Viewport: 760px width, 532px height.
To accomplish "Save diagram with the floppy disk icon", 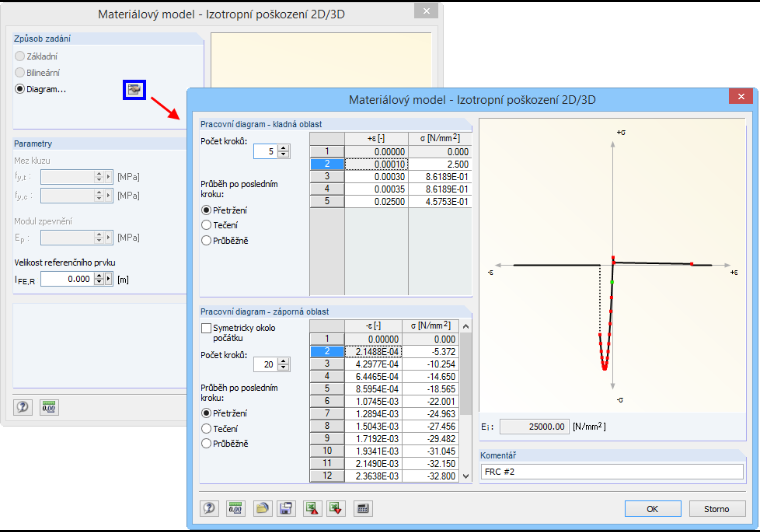I will [286, 508].
